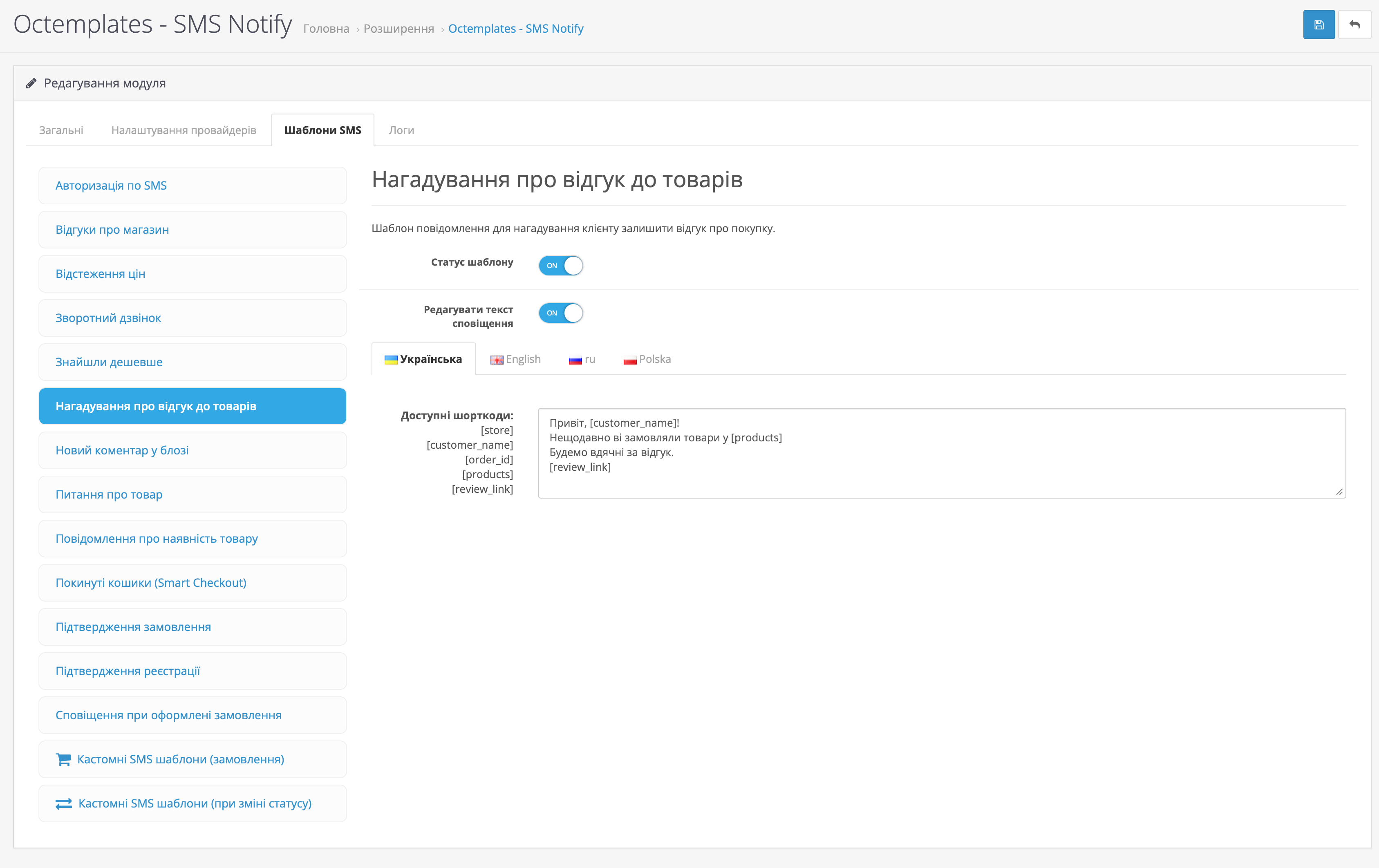Switch to the Логи tab
The width and height of the screenshot is (1379, 868).
point(401,130)
